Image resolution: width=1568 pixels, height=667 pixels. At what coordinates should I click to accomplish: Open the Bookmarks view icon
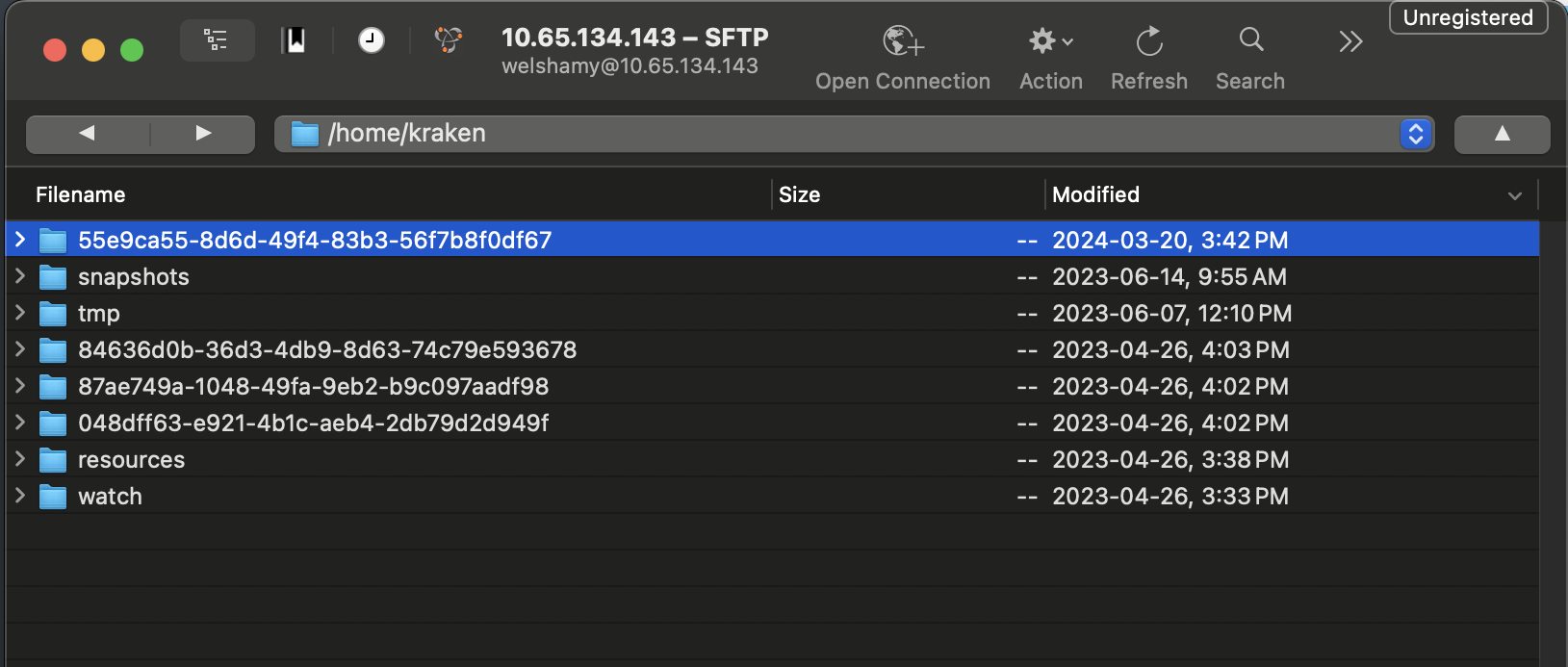coord(294,40)
